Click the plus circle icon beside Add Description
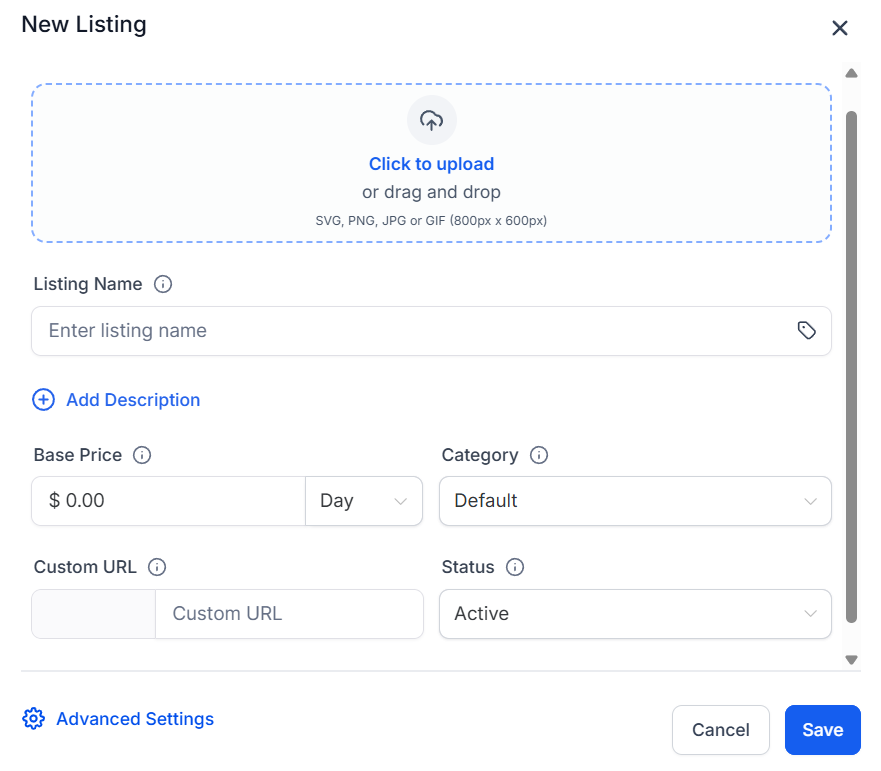The image size is (881, 771). click(44, 400)
